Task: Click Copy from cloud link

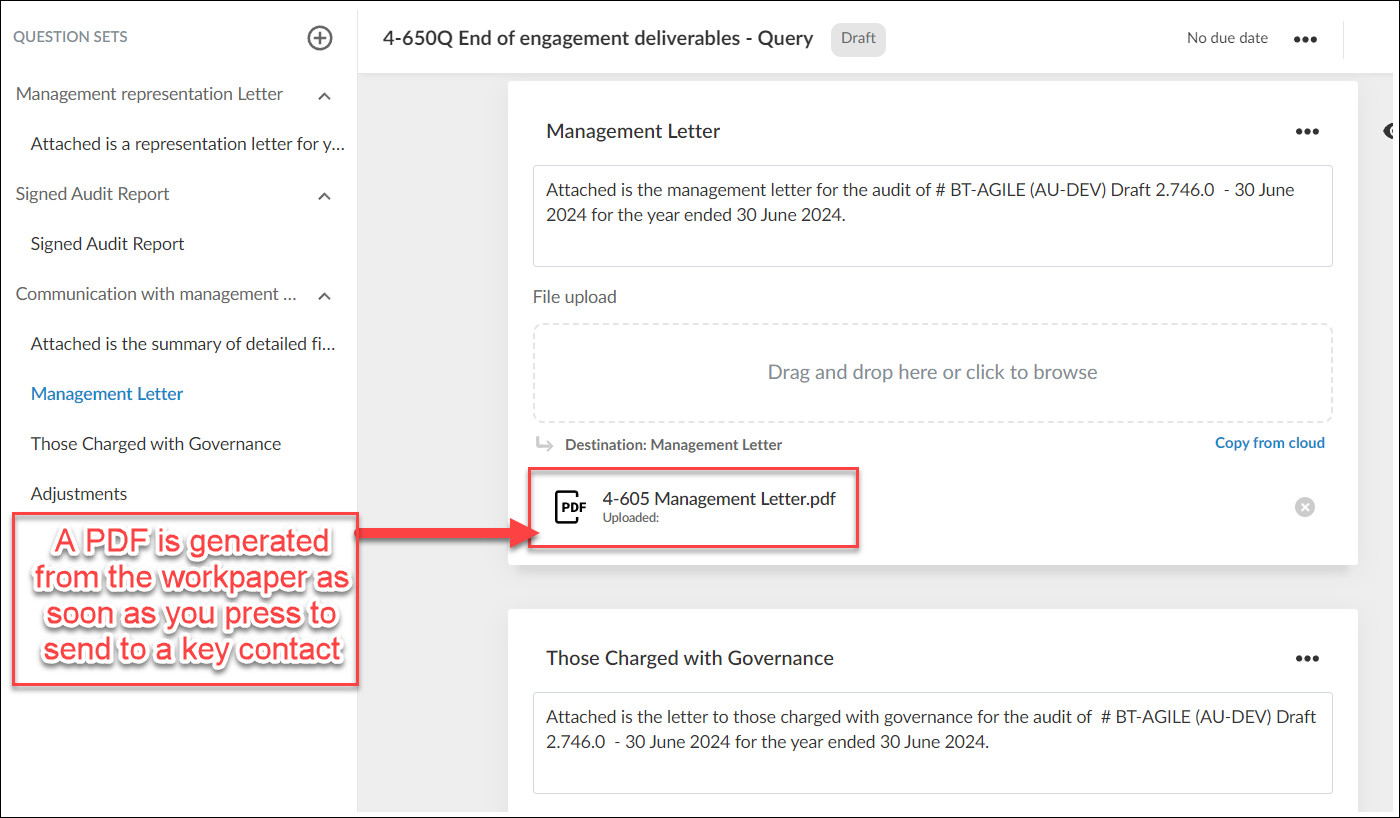Action: [x=1270, y=443]
